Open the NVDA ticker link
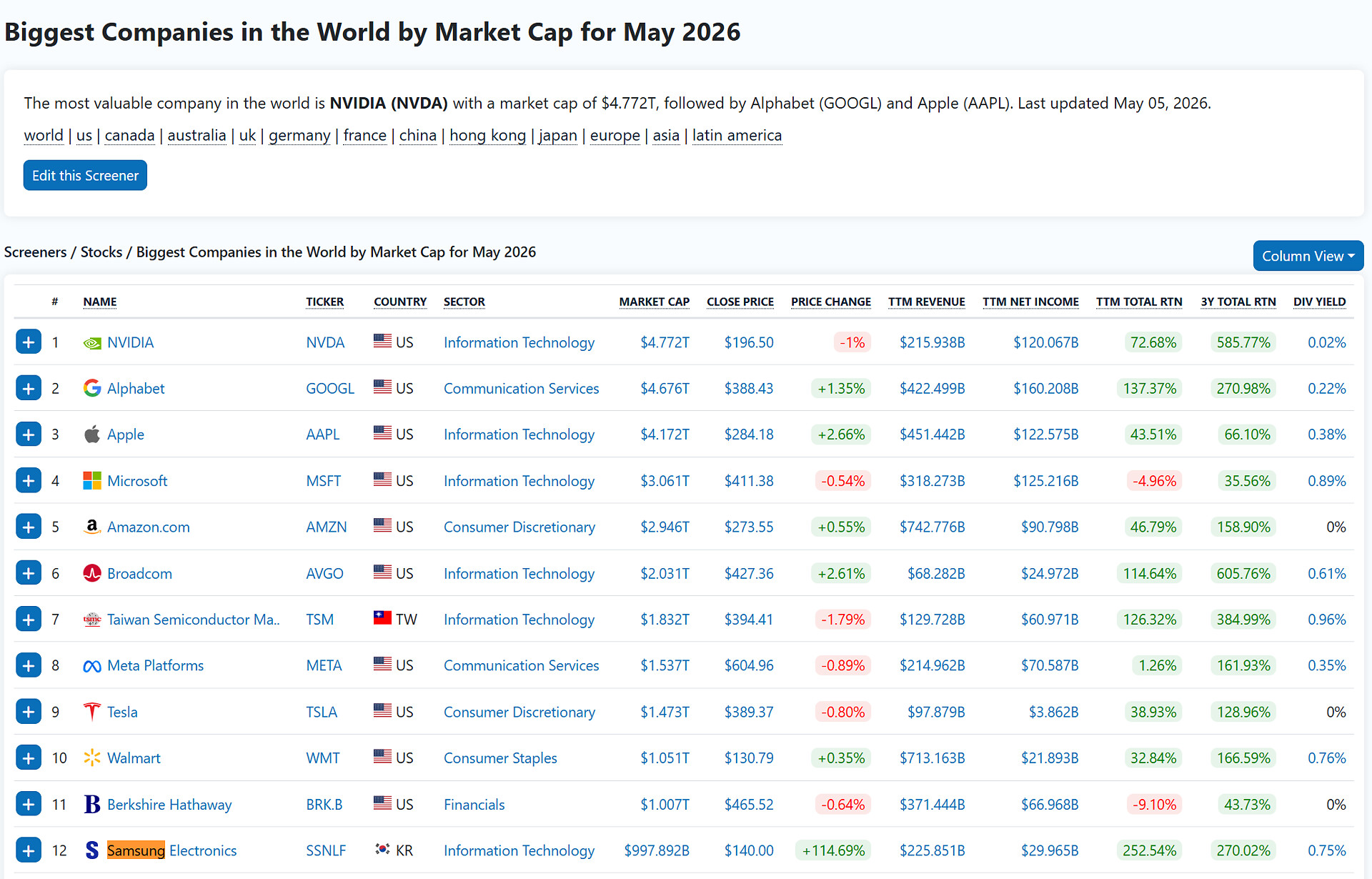Screen dimensions: 1372x879 [x=325, y=343]
